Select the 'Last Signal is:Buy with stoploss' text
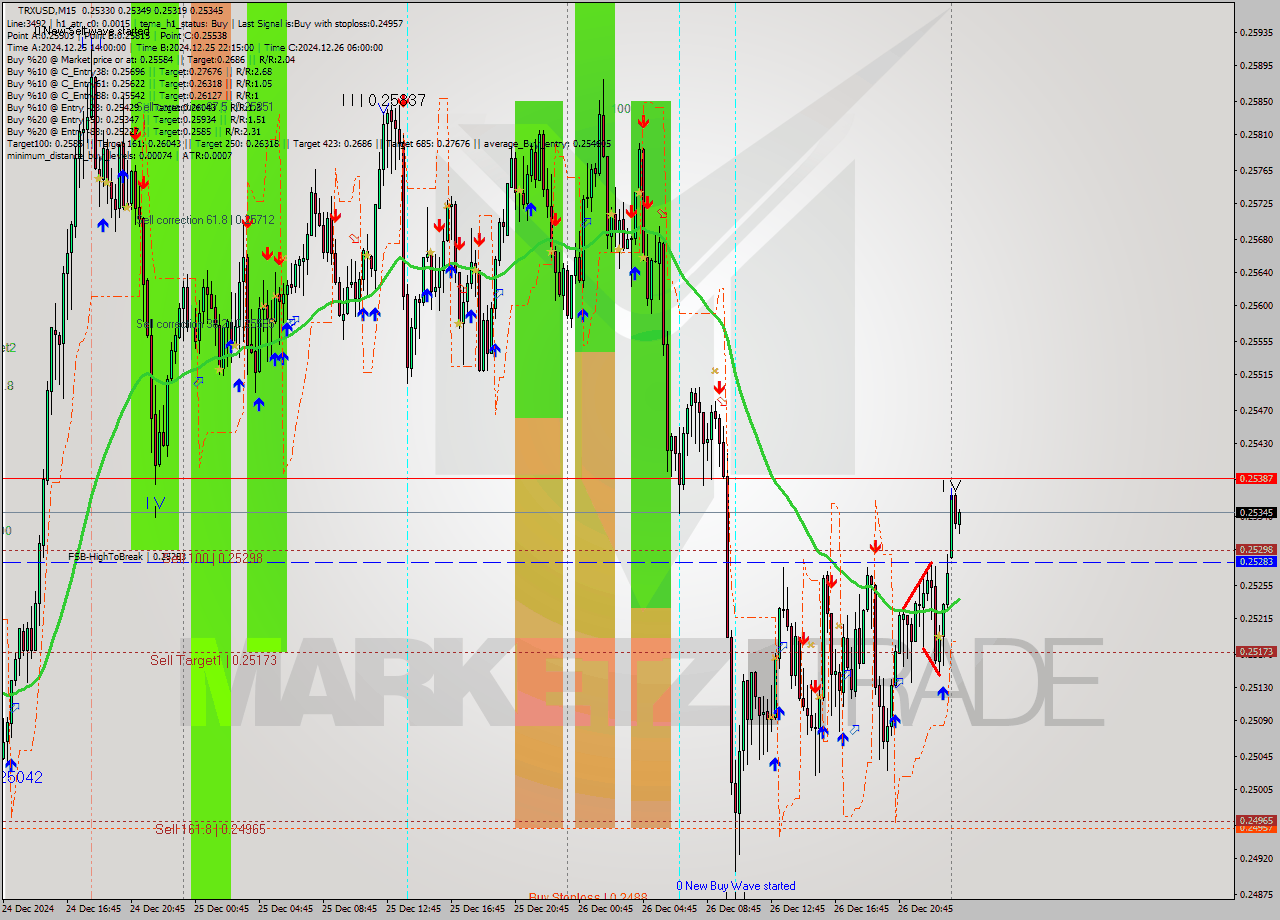The image size is (1280, 920). pos(318,22)
